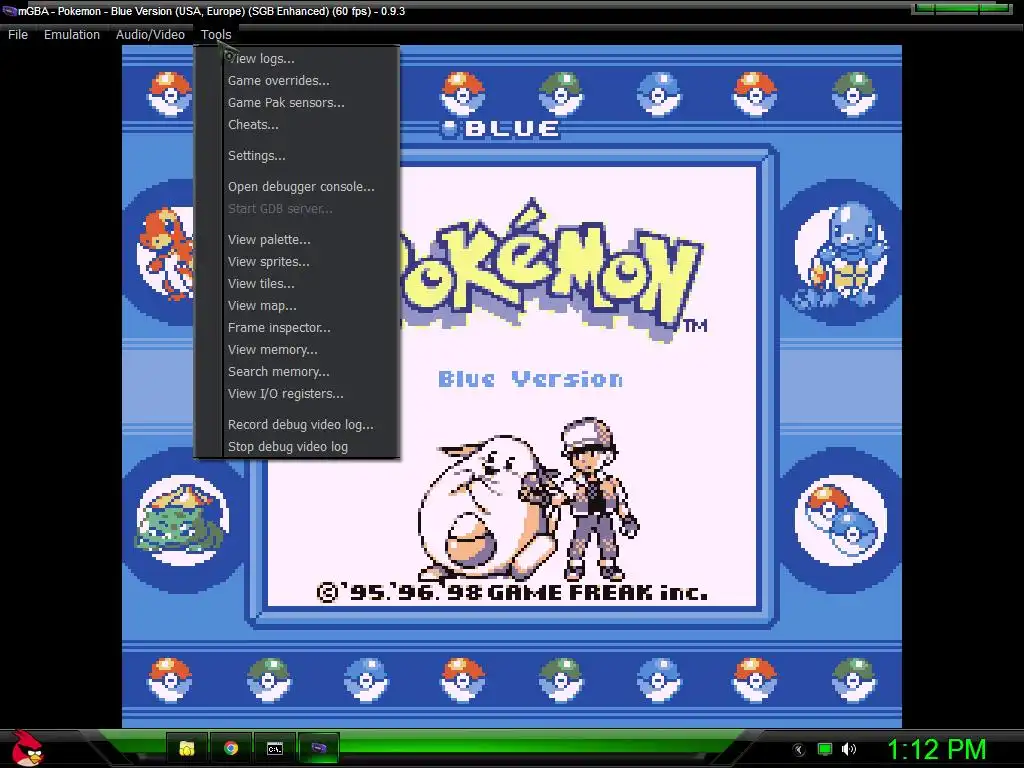Click the Bulbasaur border image
Screen dimensions: 1024x768
[x=183, y=520]
